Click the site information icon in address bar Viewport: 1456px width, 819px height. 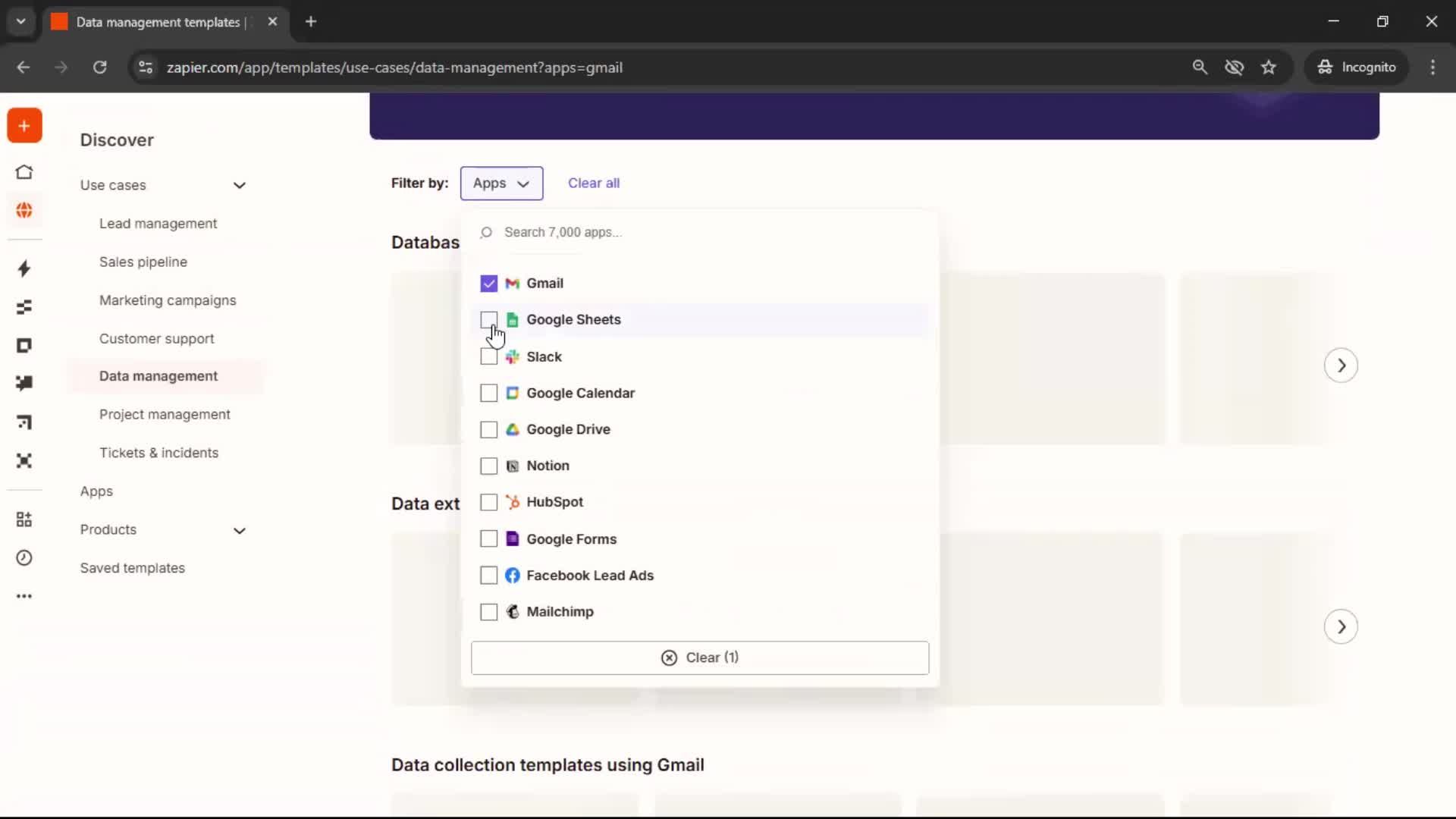[145, 67]
